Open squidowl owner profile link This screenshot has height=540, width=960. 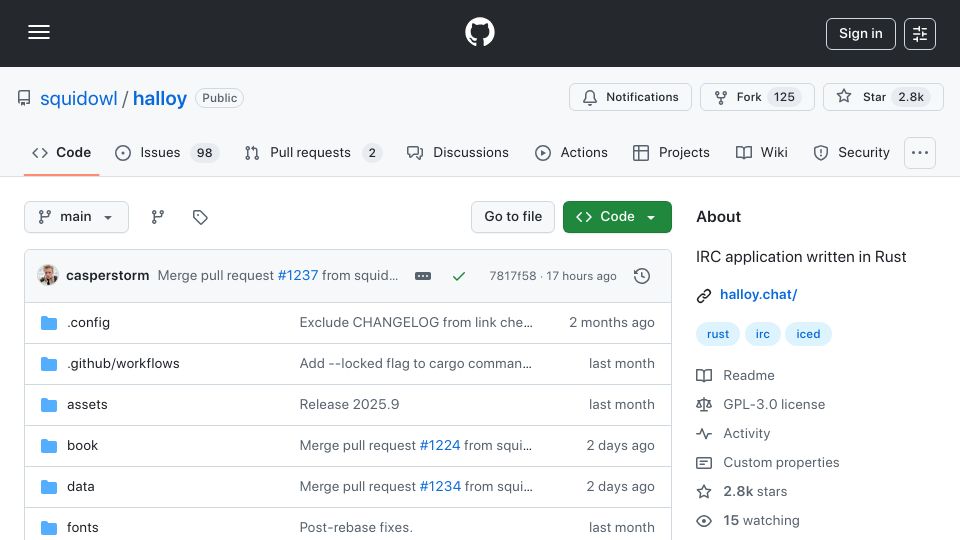click(x=78, y=98)
